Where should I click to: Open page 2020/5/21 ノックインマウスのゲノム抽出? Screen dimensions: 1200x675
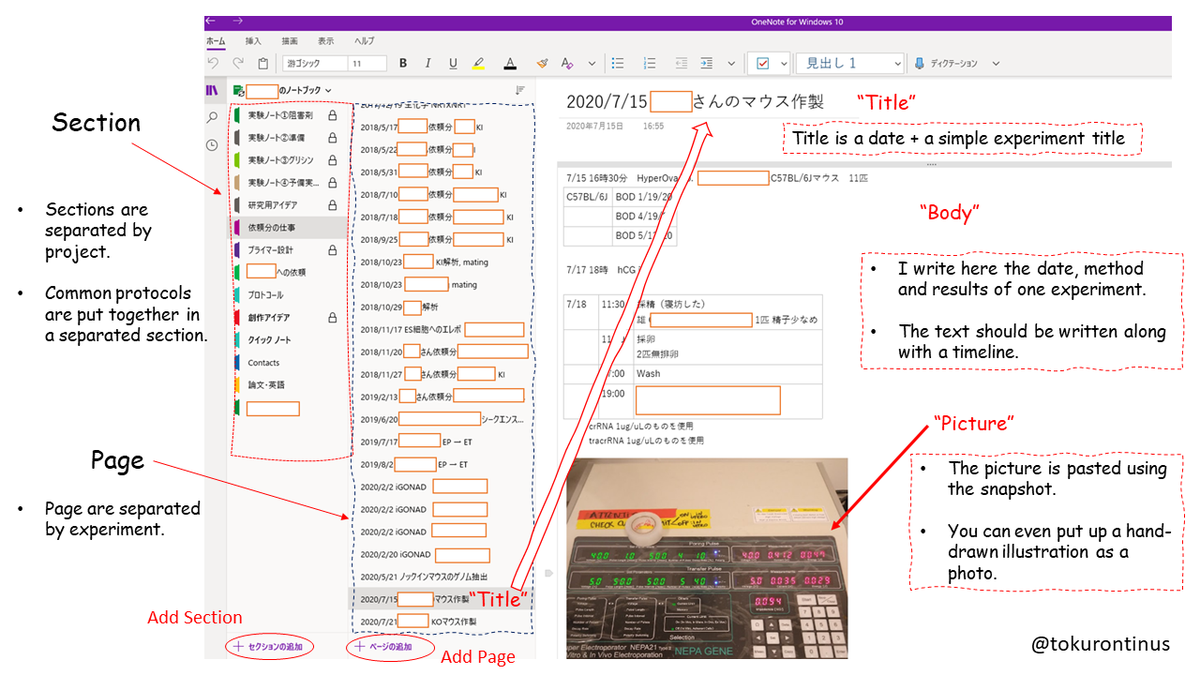pos(440,577)
